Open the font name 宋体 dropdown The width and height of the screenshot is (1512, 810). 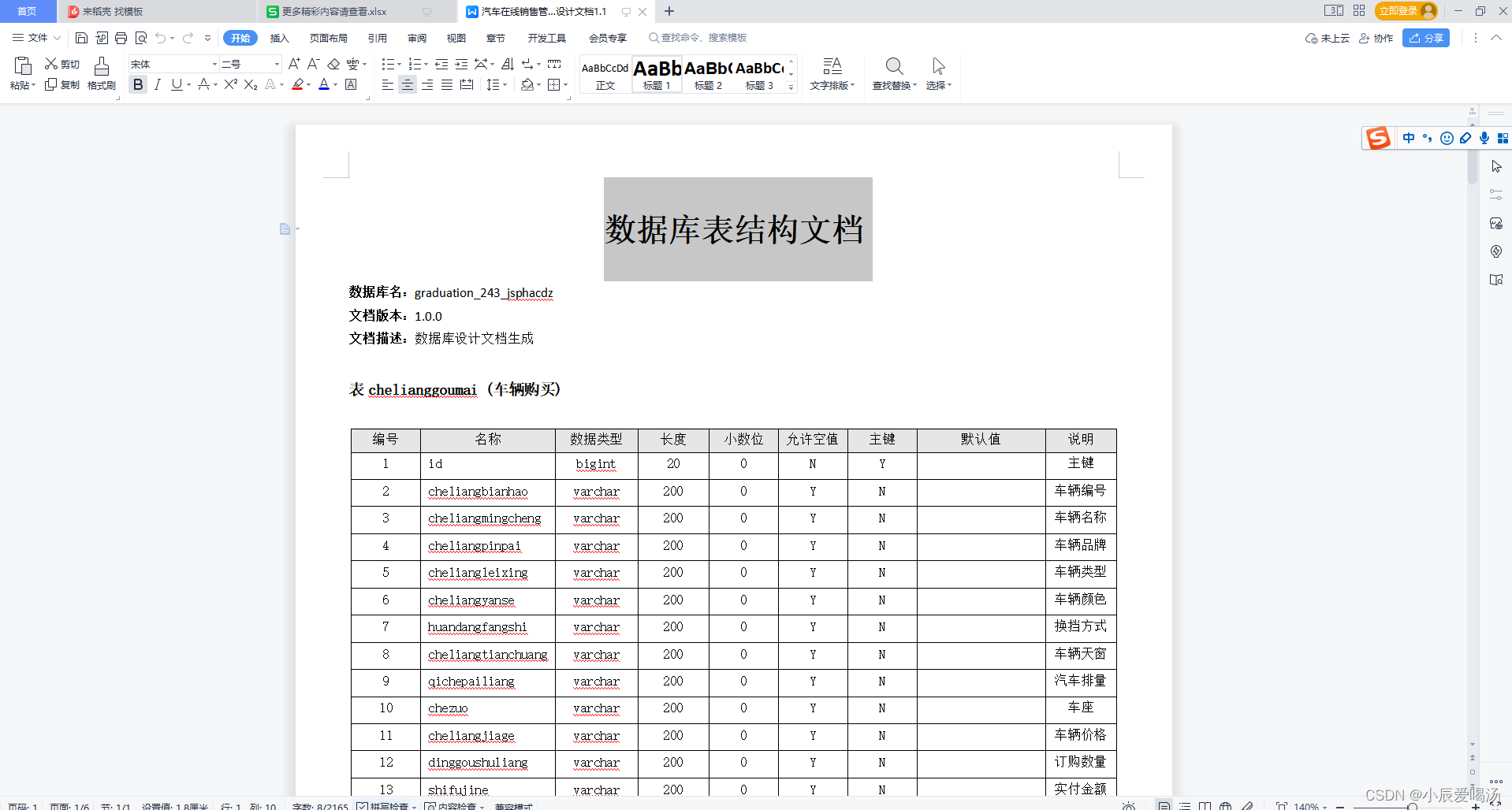coord(214,64)
